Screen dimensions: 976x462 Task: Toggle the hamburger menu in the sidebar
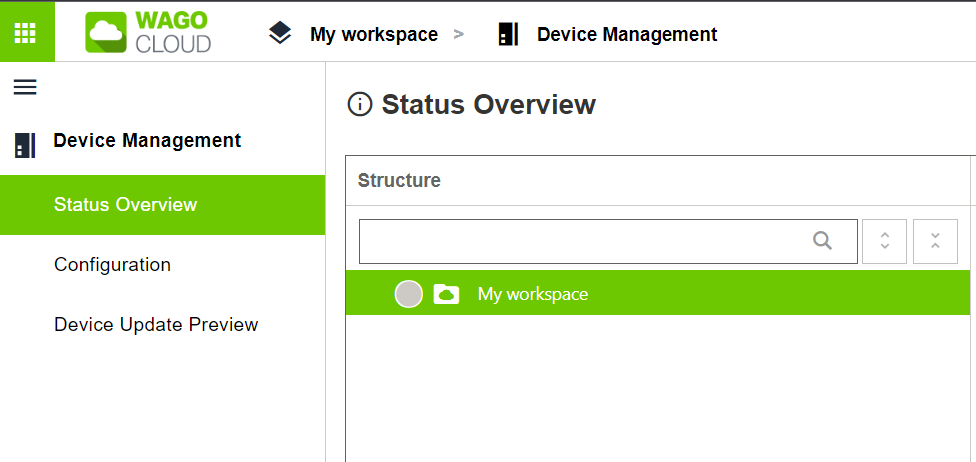[x=25, y=87]
